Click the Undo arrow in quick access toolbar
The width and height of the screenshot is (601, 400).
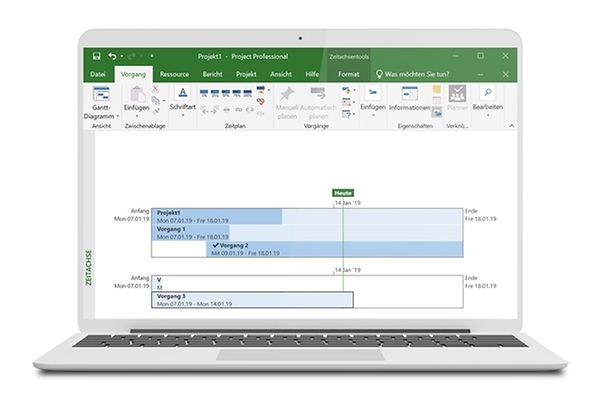pos(112,56)
